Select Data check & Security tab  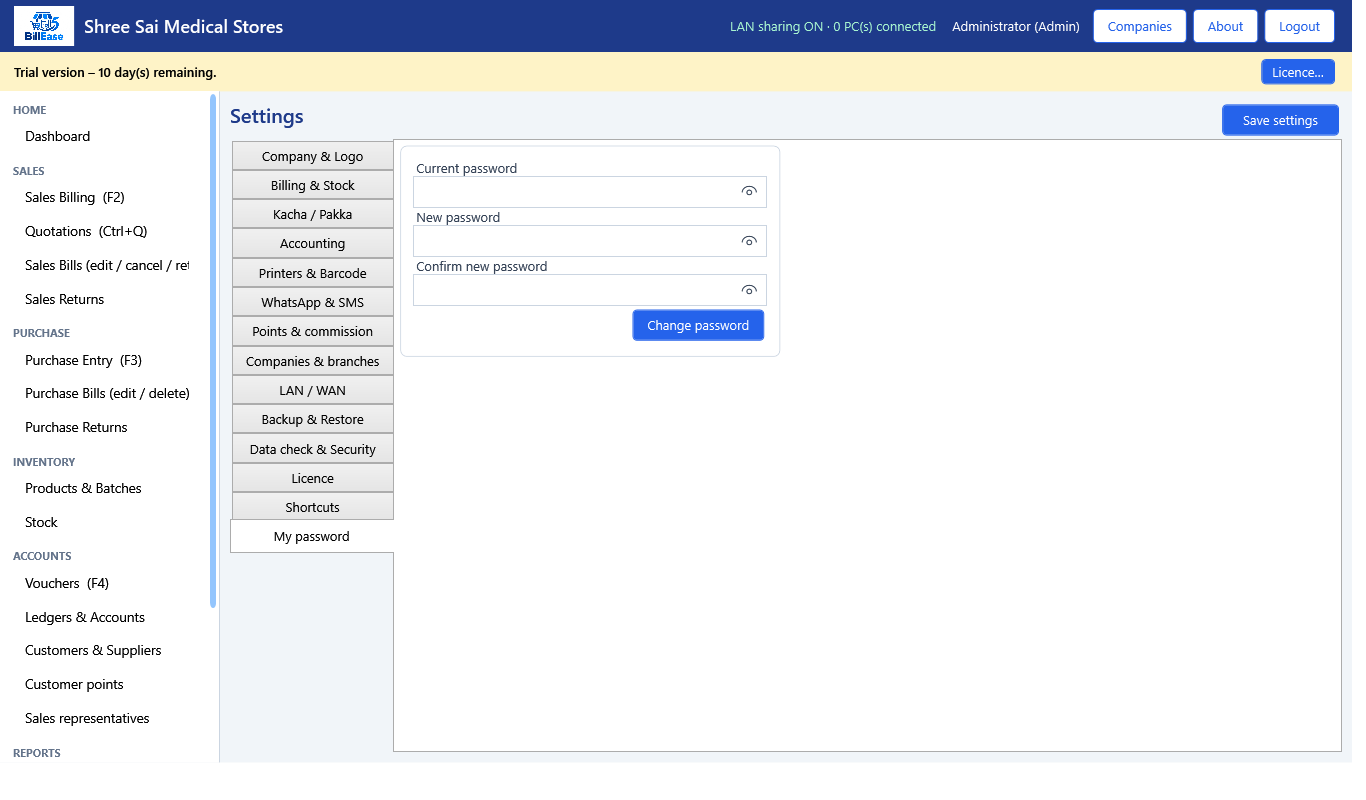313,450
